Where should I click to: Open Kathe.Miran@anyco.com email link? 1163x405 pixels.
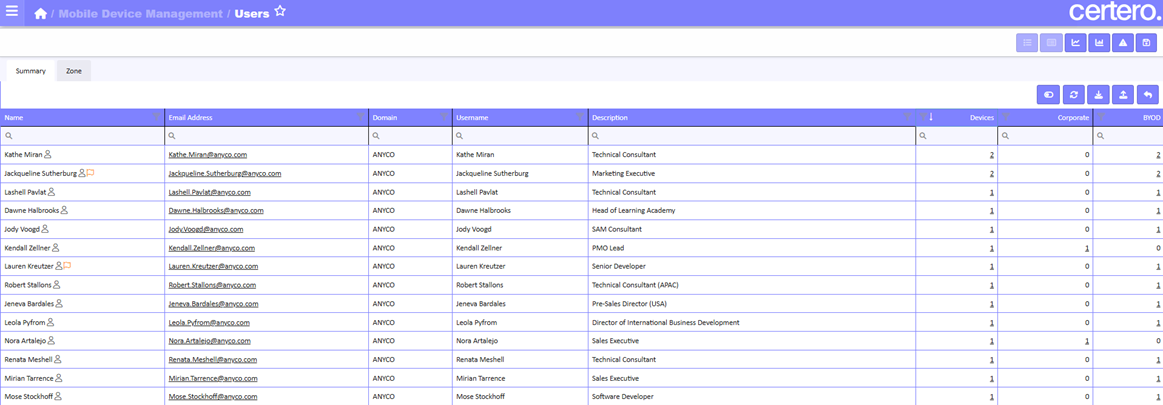click(208, 155)
